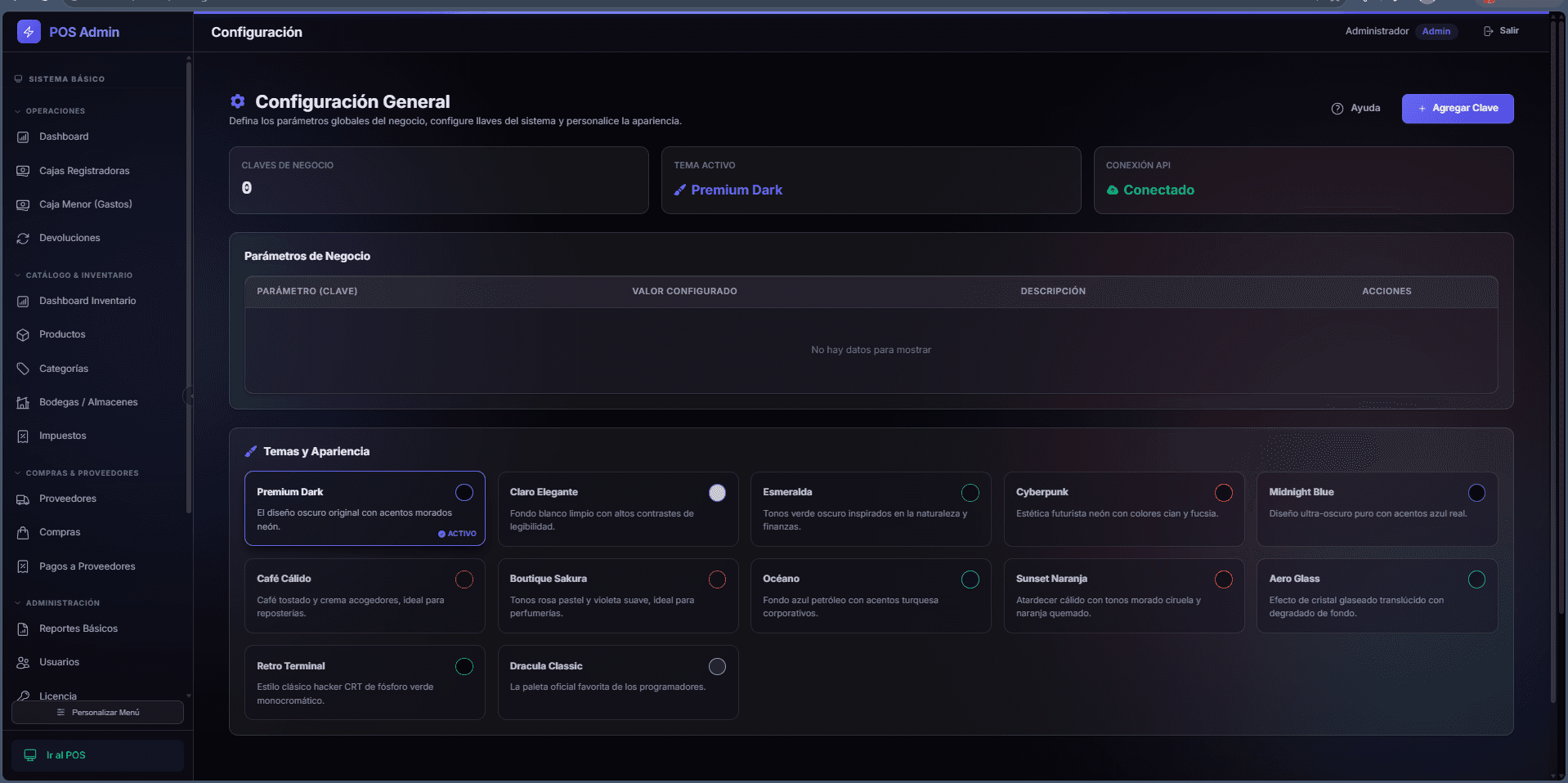Click the Impuestos receipt icon
Viewport: 1568px width, 783px height.
23,436
